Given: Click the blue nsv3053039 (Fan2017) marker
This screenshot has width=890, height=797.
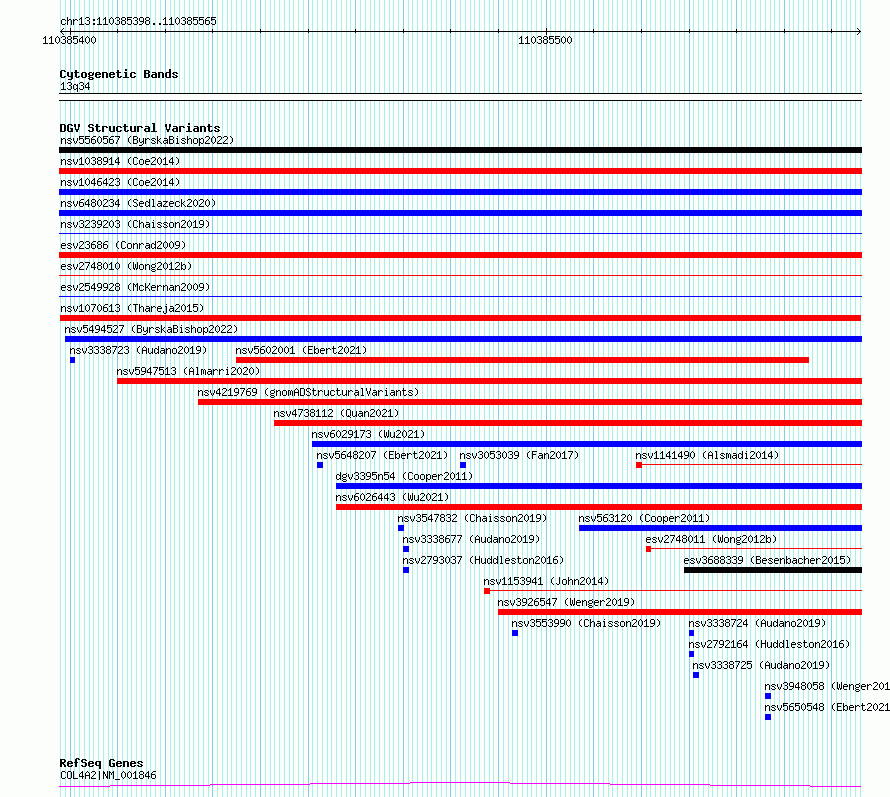Looking at the screenshot, I should click(463, 465).
